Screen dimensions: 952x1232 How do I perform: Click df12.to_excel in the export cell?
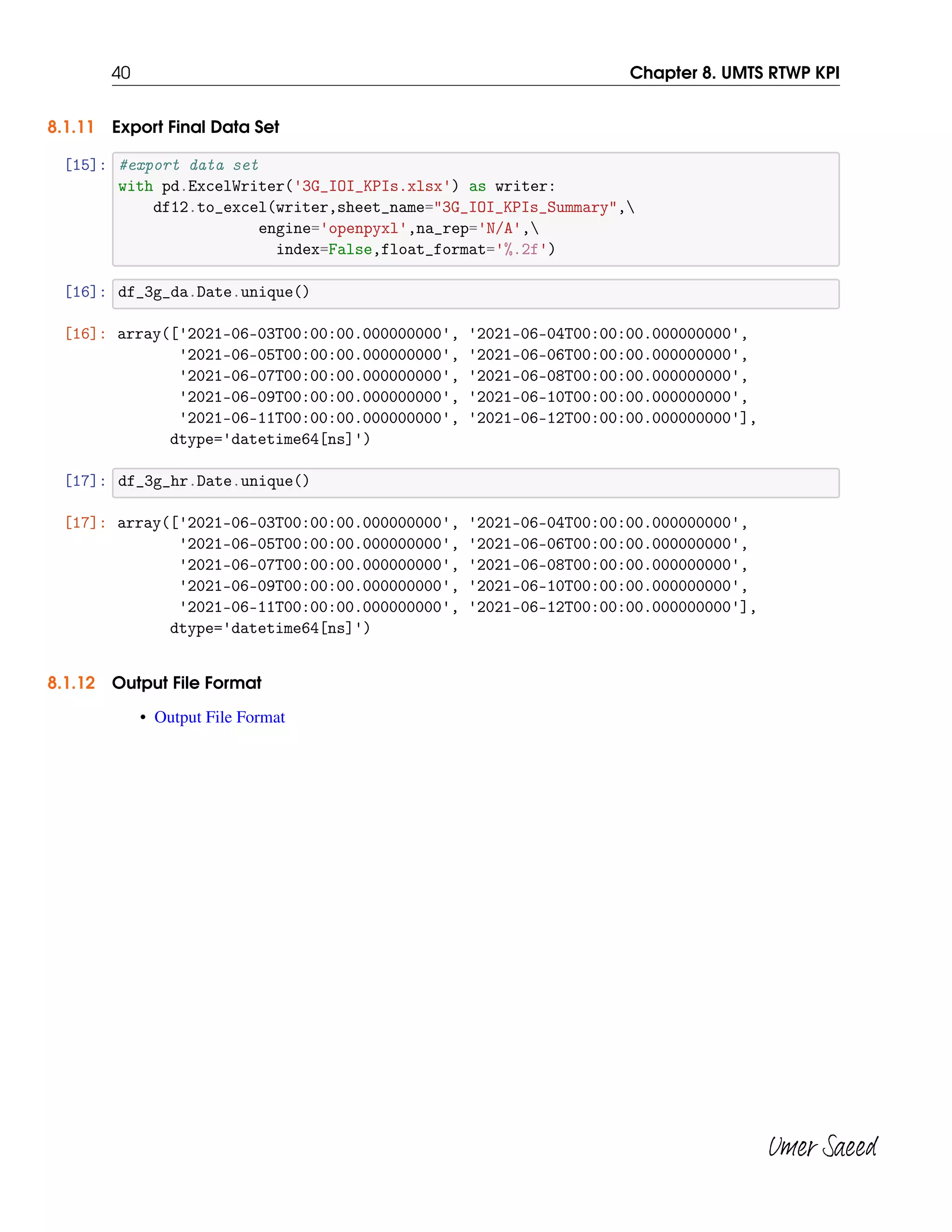209,208
